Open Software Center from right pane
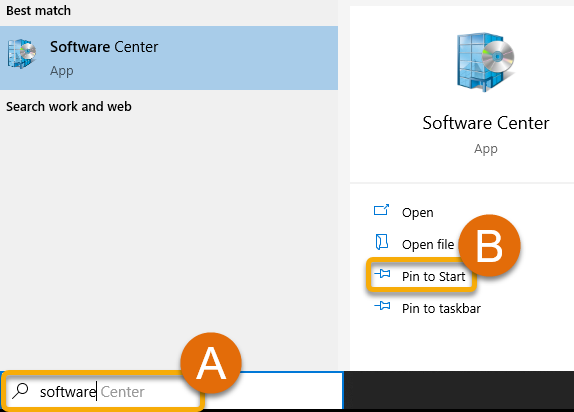The image size is (574, 412). [417, 212]
